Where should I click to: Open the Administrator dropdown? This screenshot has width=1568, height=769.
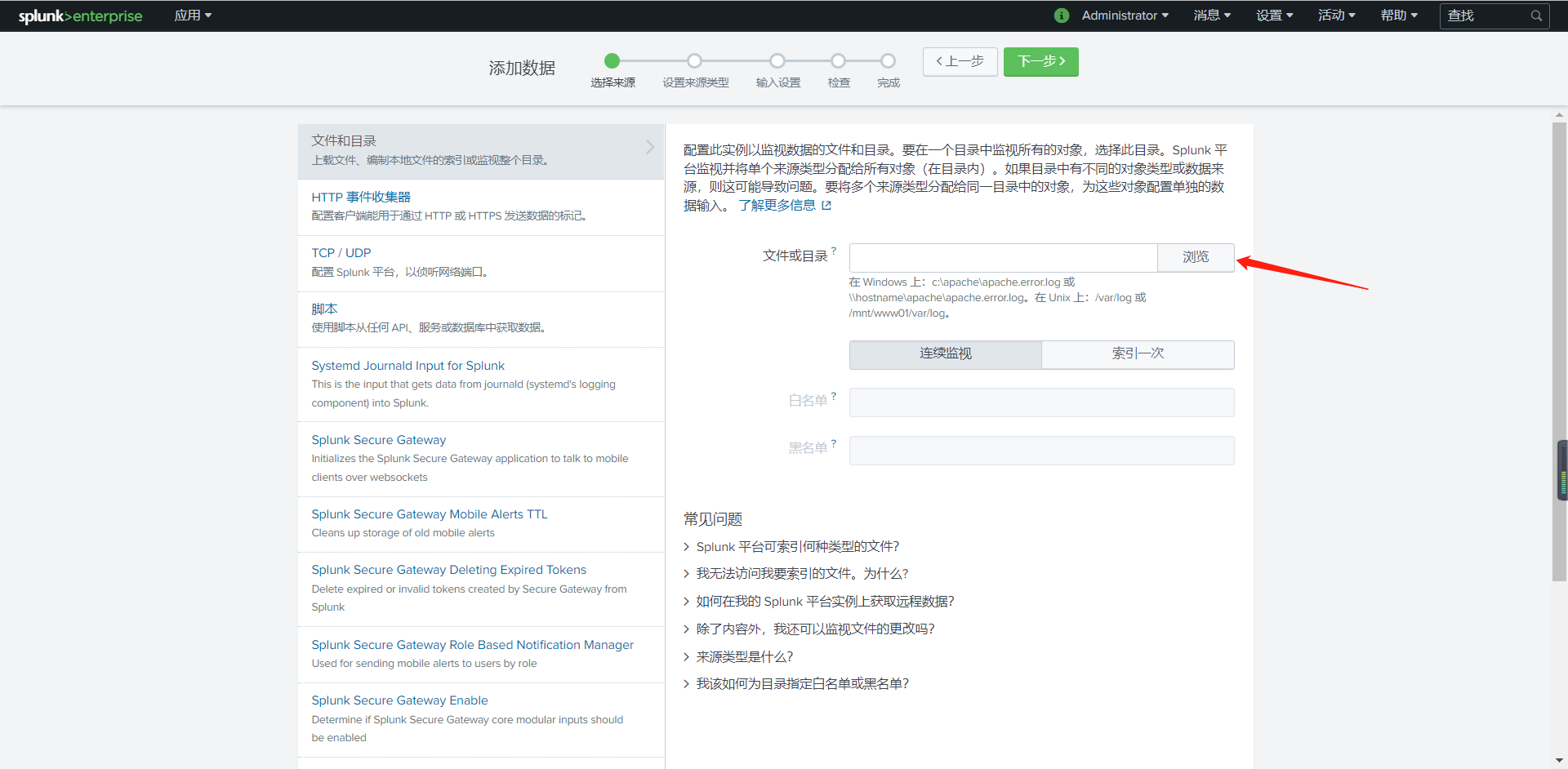tap(1125, 16)
